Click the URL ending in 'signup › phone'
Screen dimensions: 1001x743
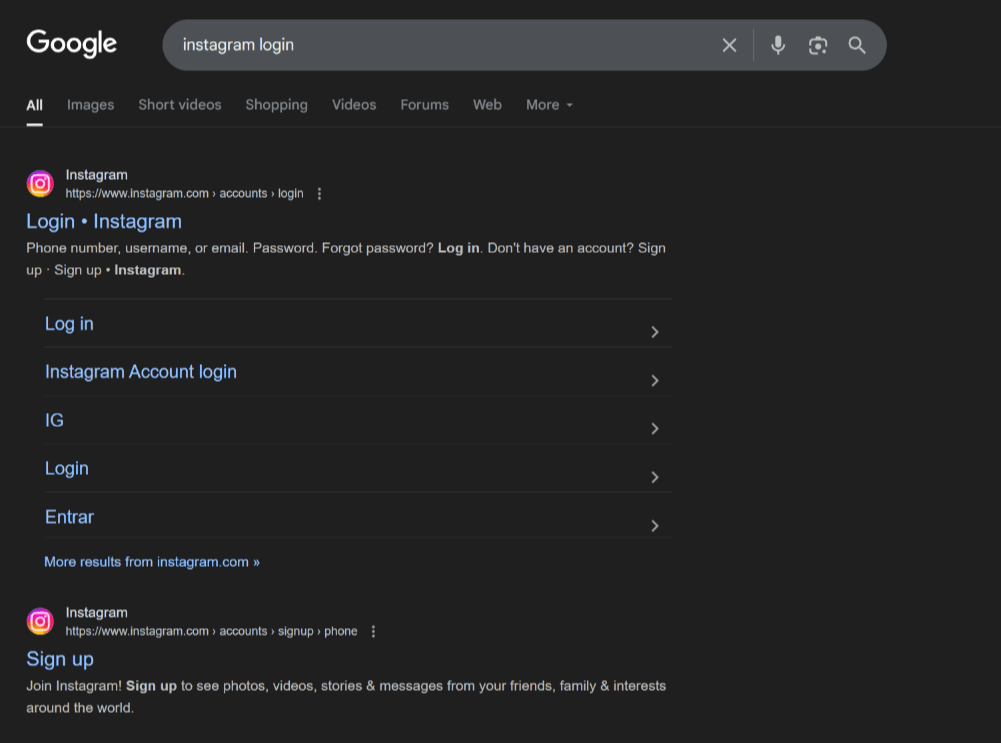click(x=211, y=631)
